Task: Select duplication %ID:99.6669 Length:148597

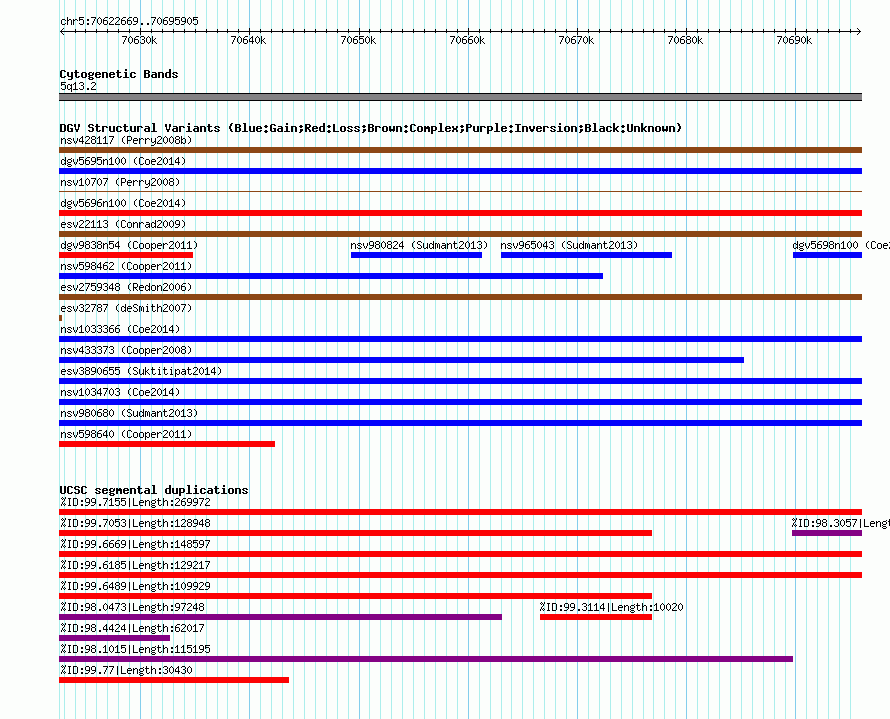Action: (136, 544)
